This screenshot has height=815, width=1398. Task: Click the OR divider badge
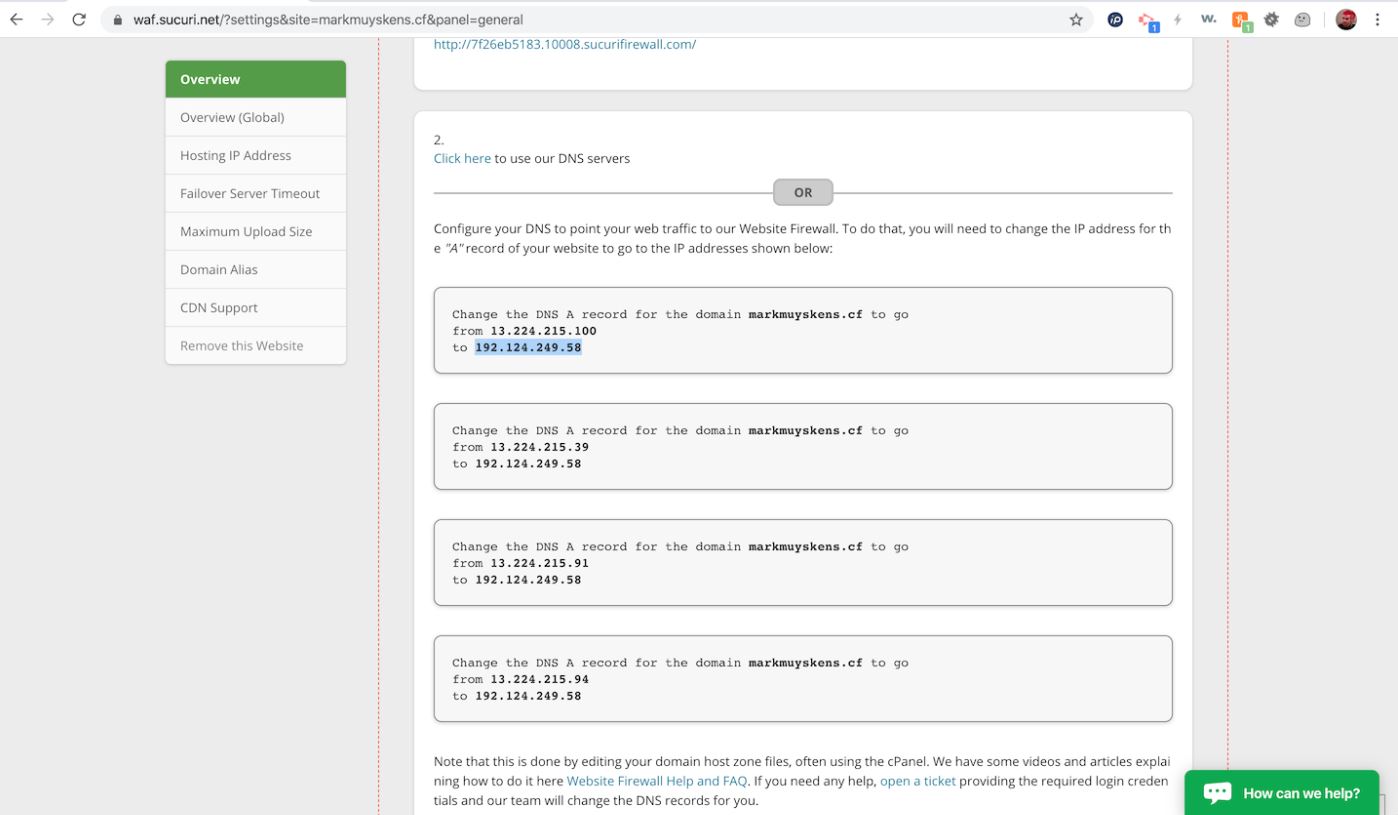pyautogui.click(x=803, y=192)
